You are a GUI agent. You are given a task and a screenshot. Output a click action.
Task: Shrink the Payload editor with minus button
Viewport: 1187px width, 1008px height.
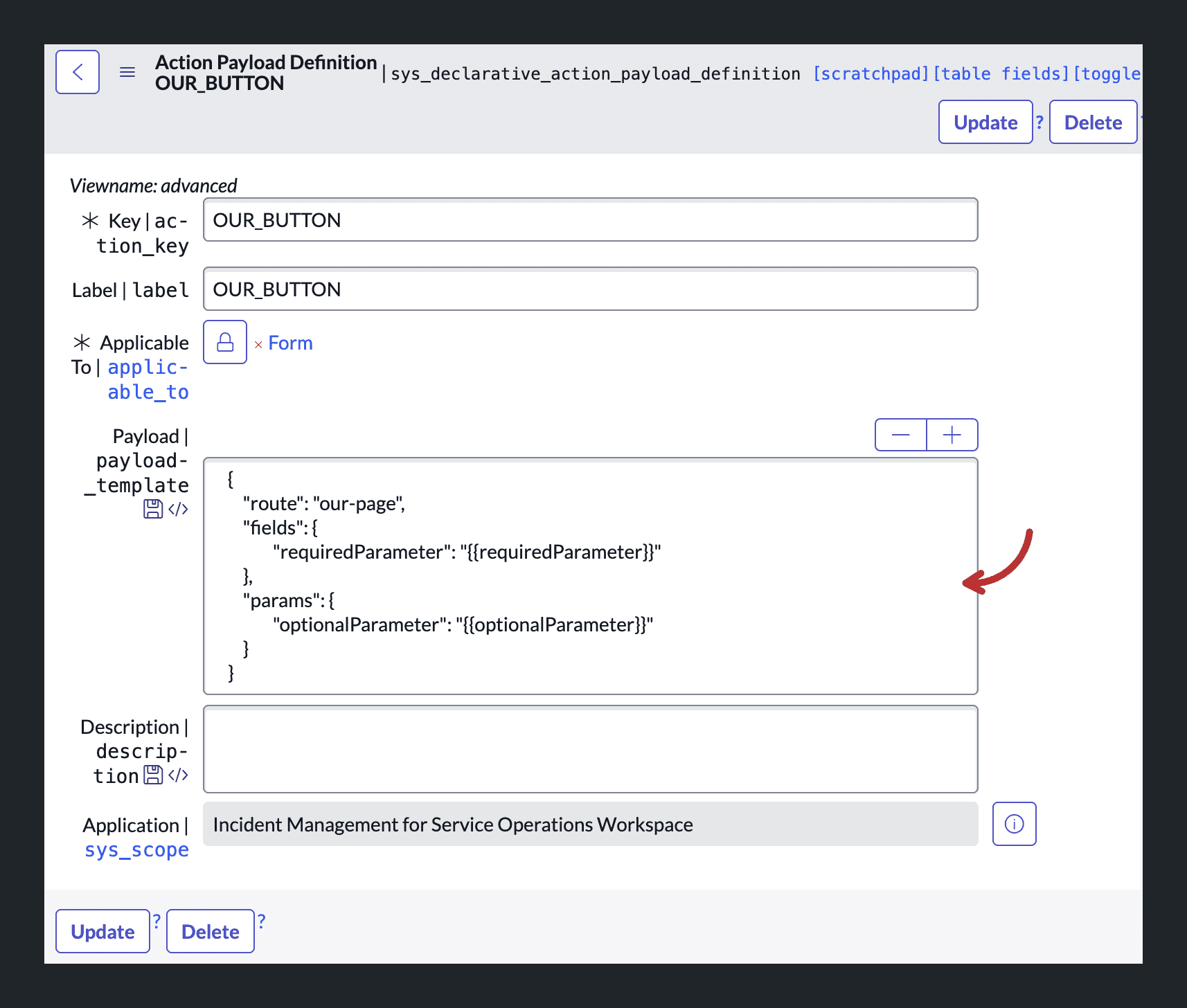point(901,435)
